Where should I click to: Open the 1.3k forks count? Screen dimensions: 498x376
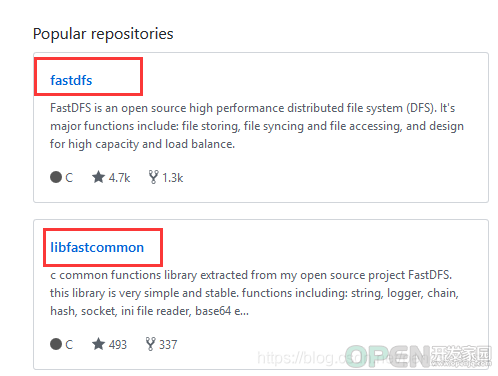[173, 178]
